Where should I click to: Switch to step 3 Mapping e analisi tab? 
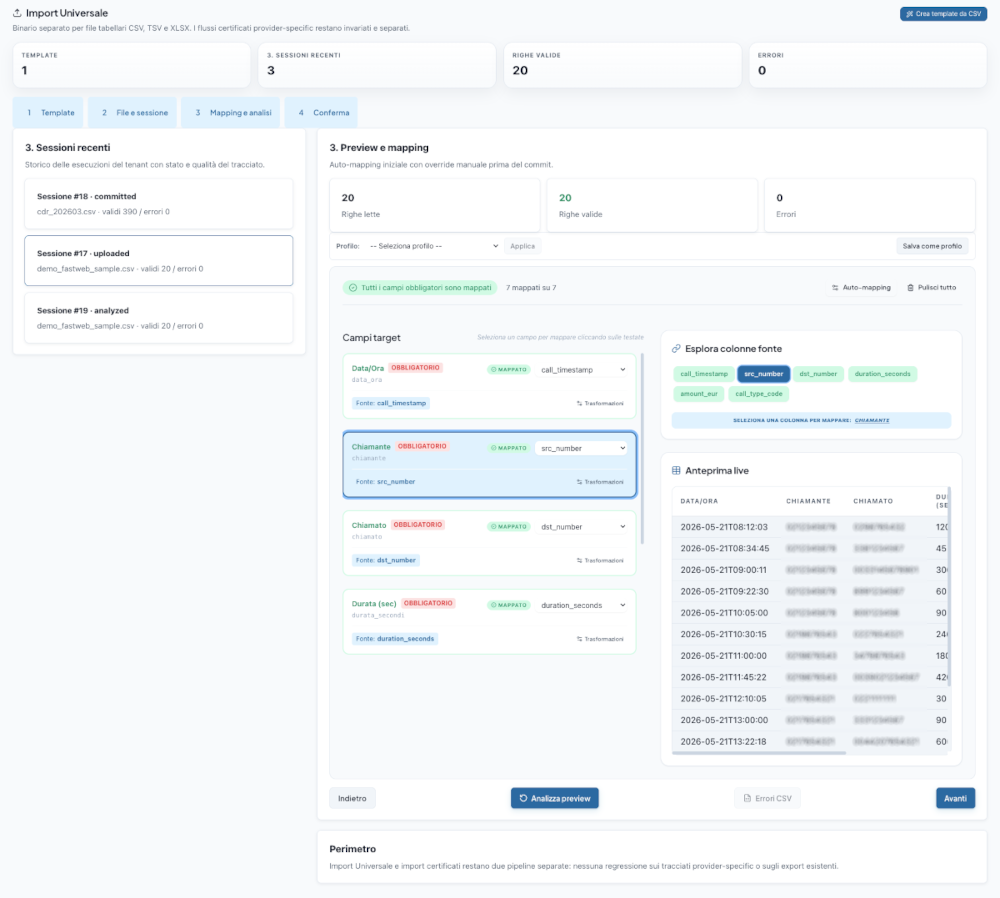[231, 113]
